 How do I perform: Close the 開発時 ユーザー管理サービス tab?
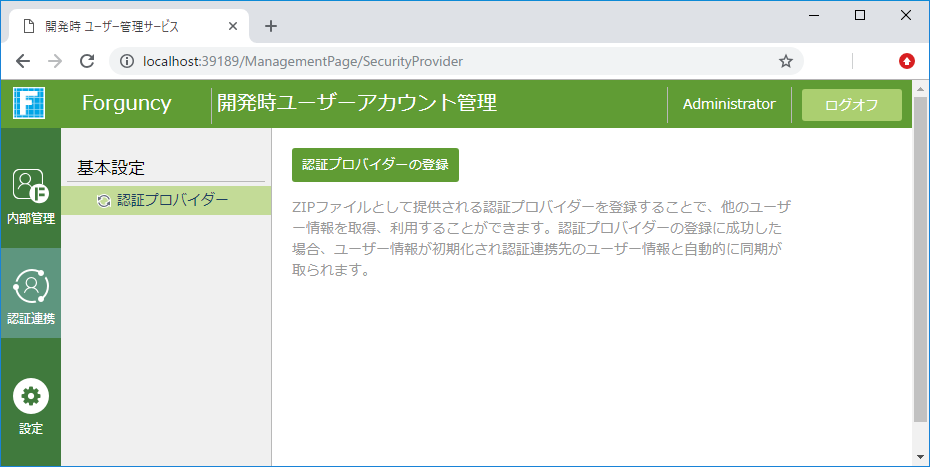tap(233, 26)
